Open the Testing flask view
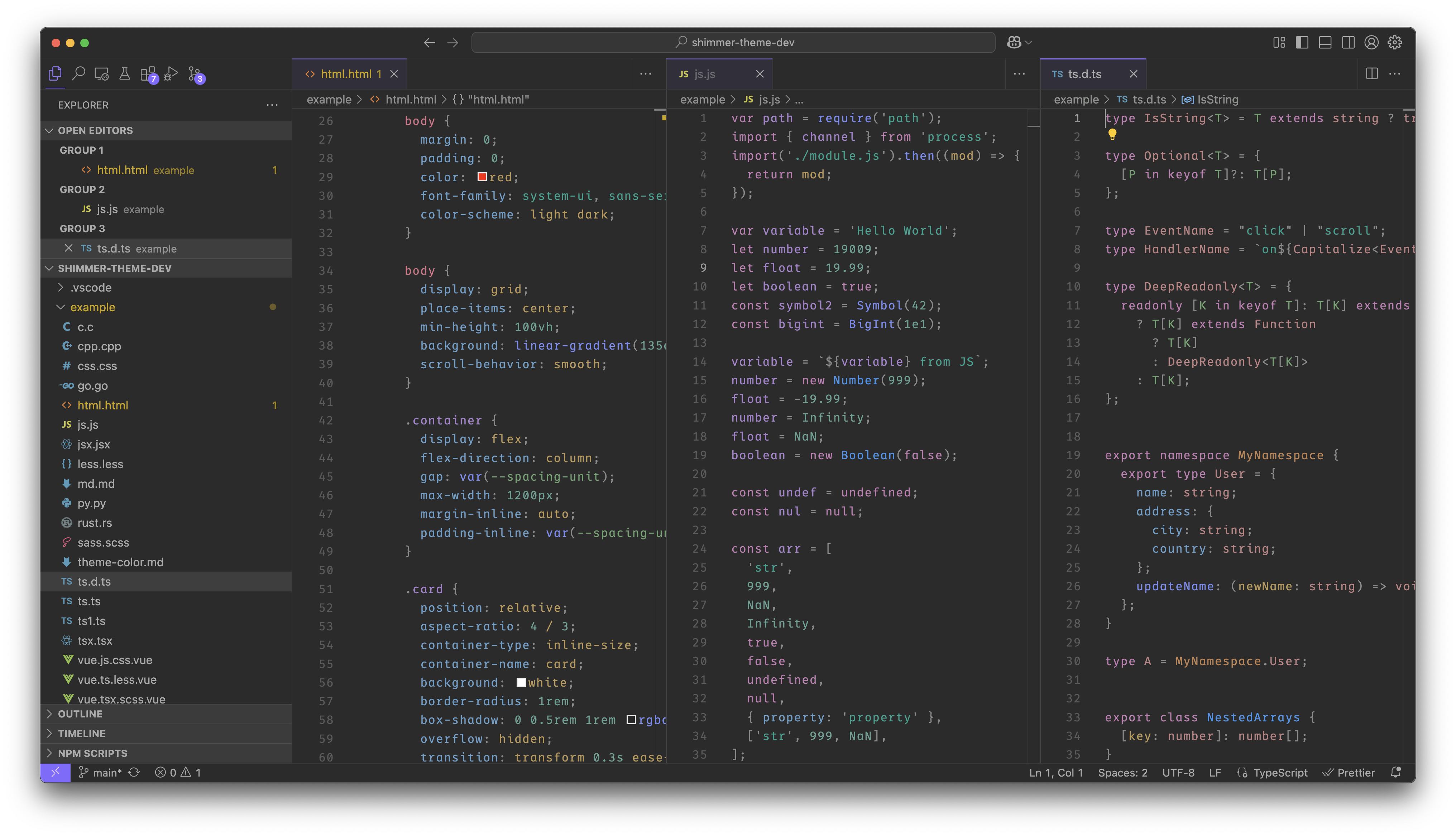 [x=124, y=73]
